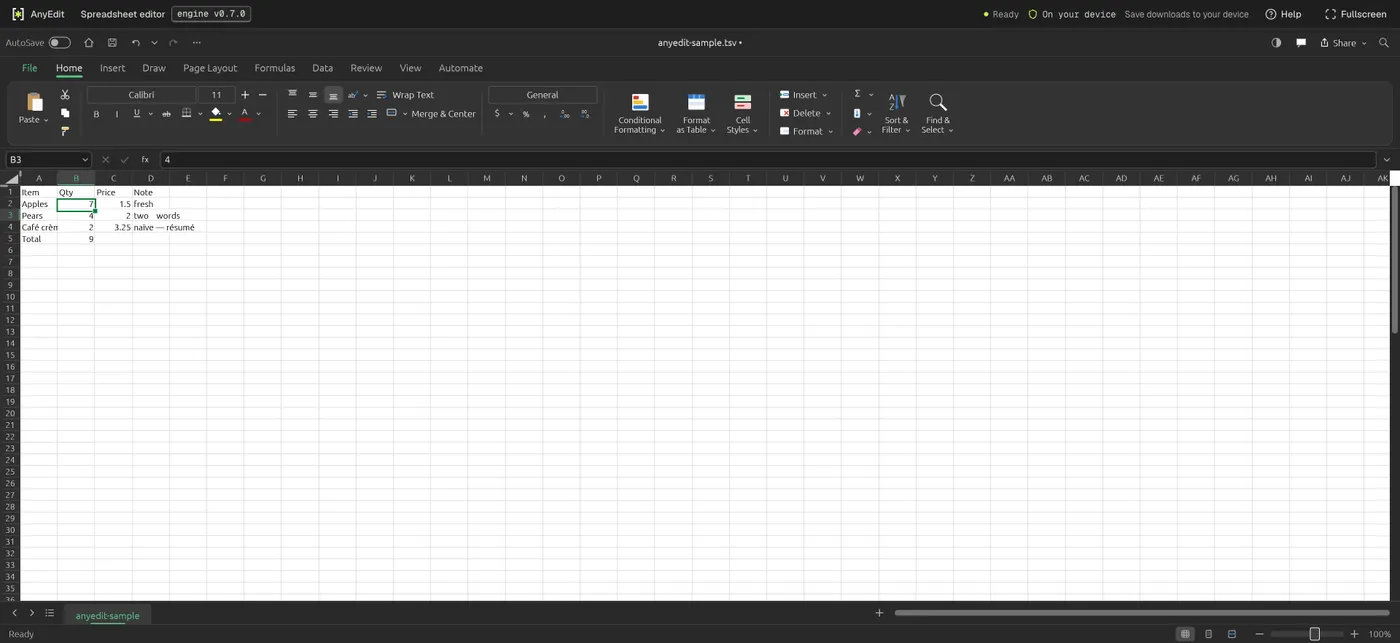
Task: Click the Increase Decimal icon
Action: 564,114
